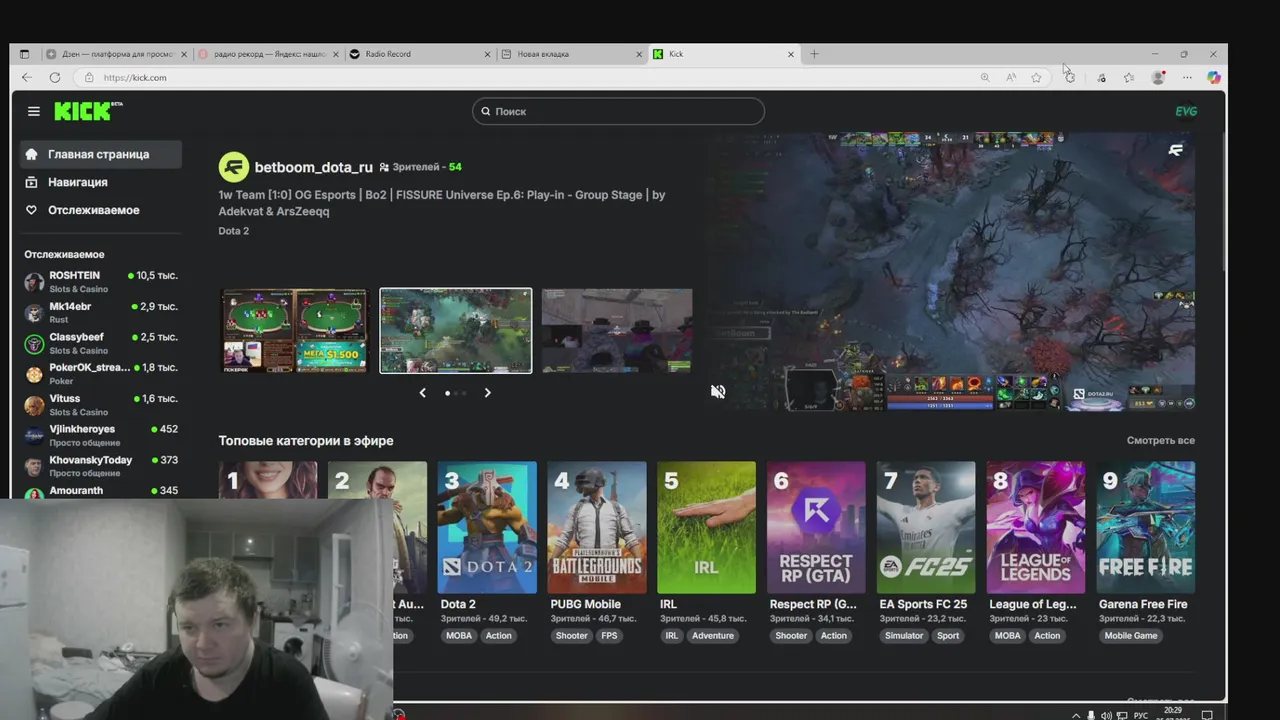Open Mk14ebr followed channel

point(101,312)
